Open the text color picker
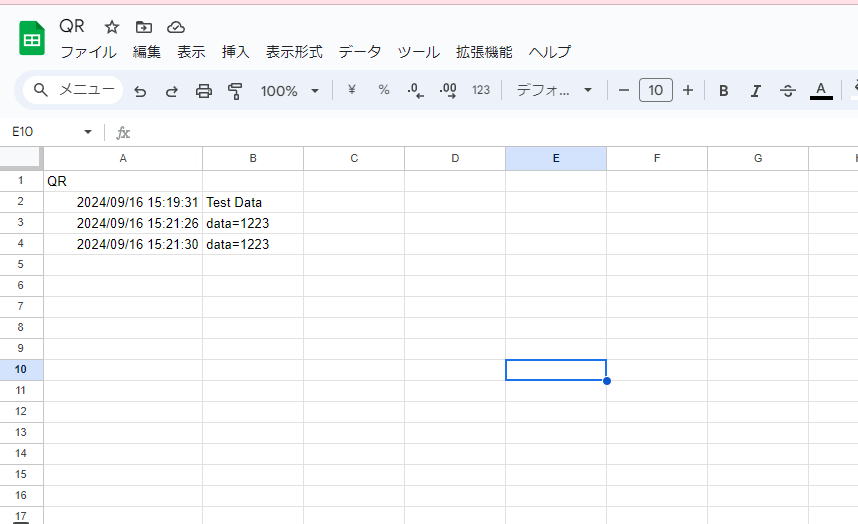Viewport: 858px width, 524px height. 821,91
